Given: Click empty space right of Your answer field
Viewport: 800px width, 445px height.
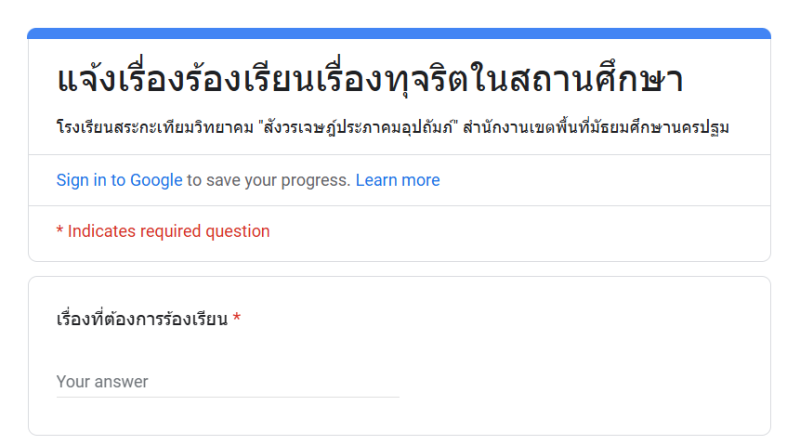Looking at the screenshot, I should [x=582, y=382].
